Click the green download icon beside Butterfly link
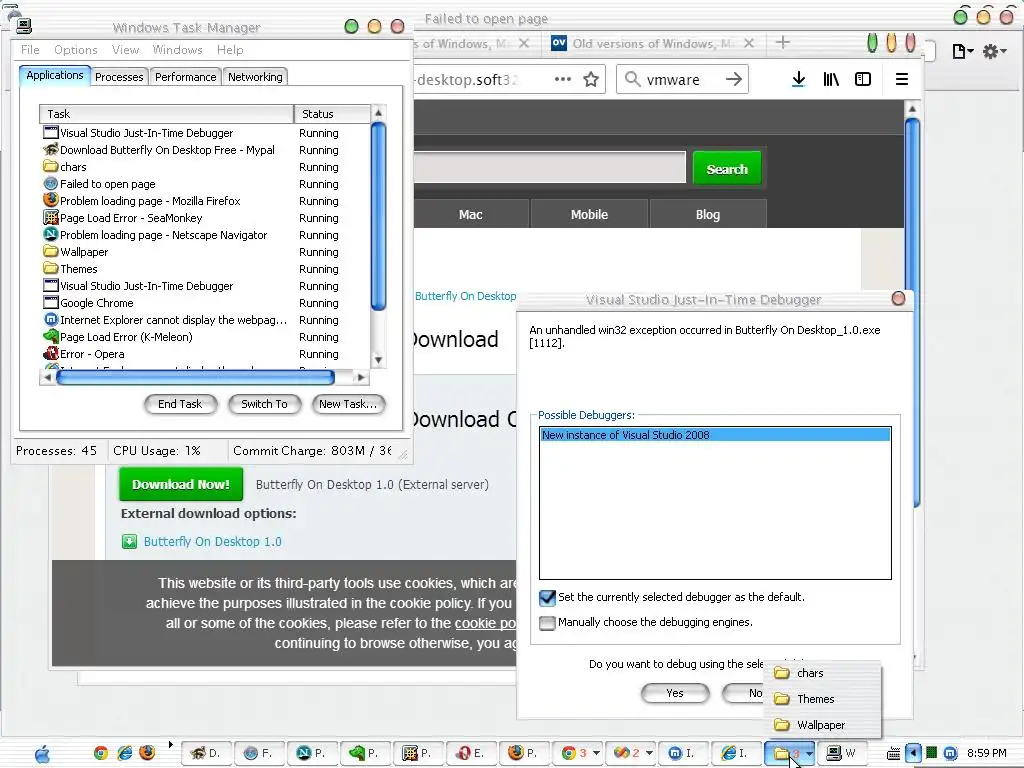 coord(129,541)
